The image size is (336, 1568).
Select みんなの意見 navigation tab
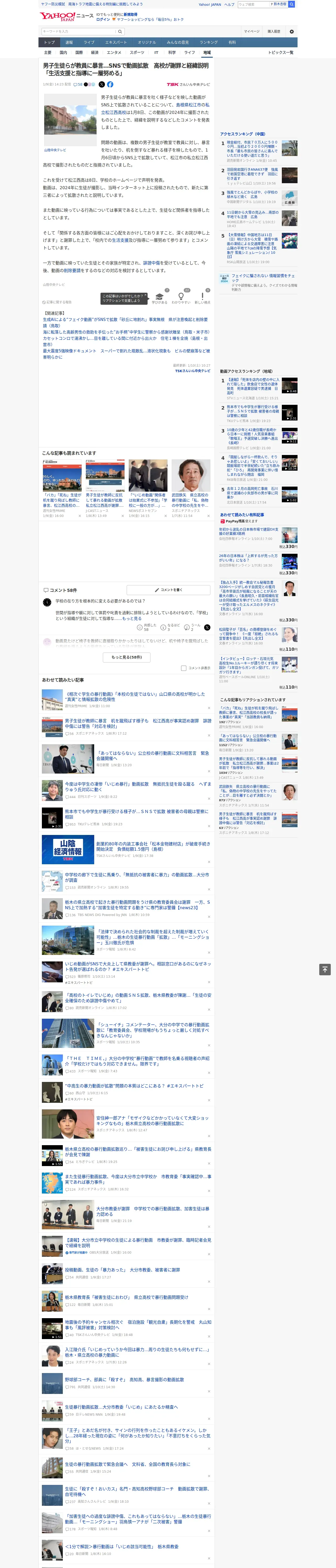[178, 43]
